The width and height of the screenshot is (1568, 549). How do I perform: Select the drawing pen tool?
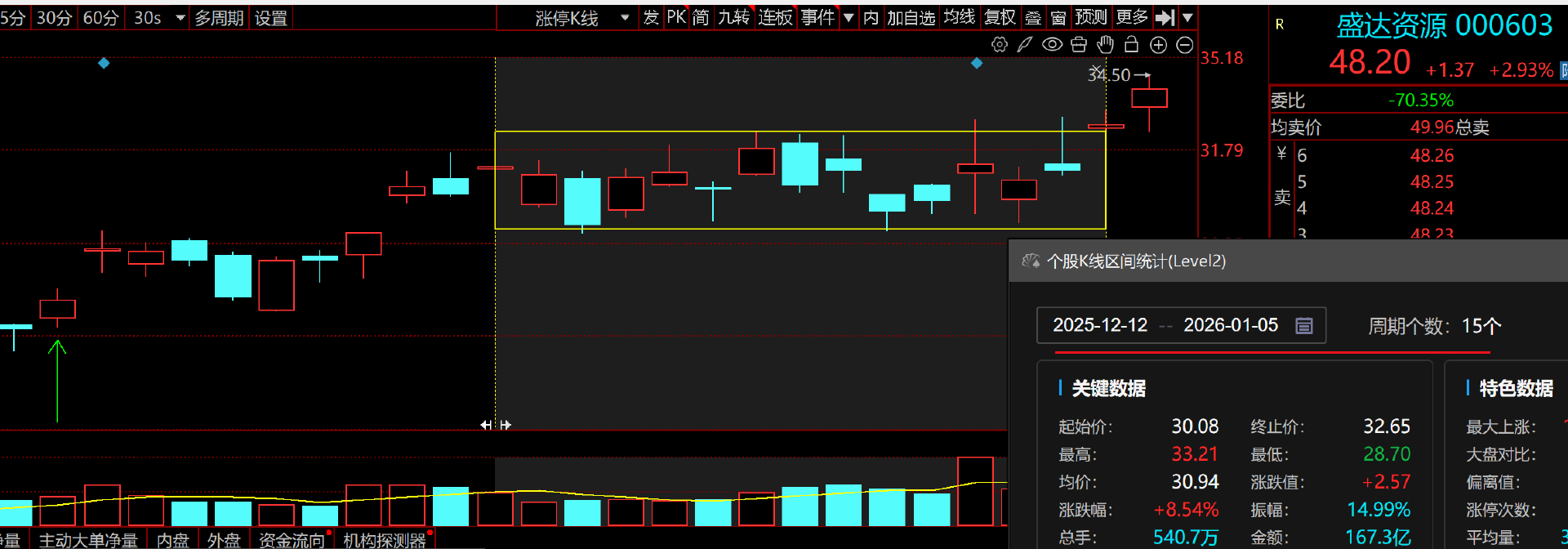point(1025,45)
